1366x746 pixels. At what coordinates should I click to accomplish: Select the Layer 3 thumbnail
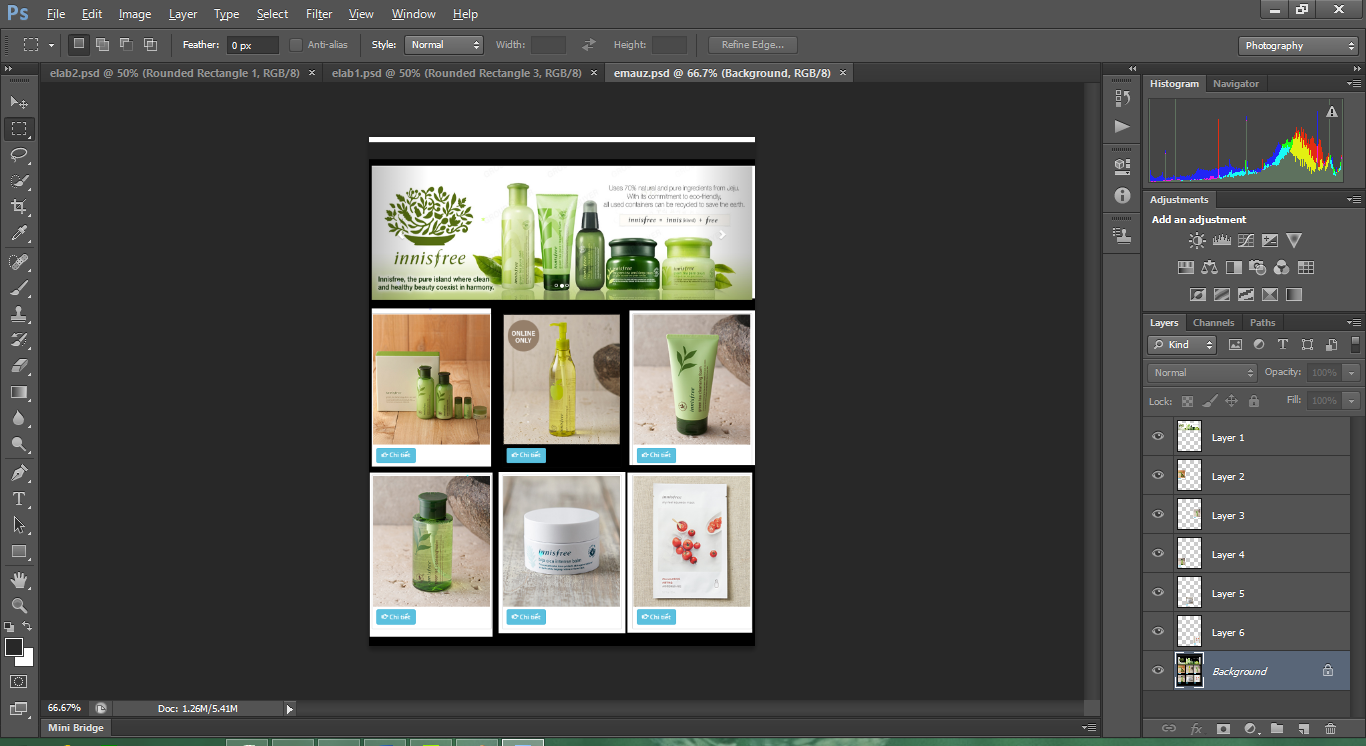click(1189, 515)
